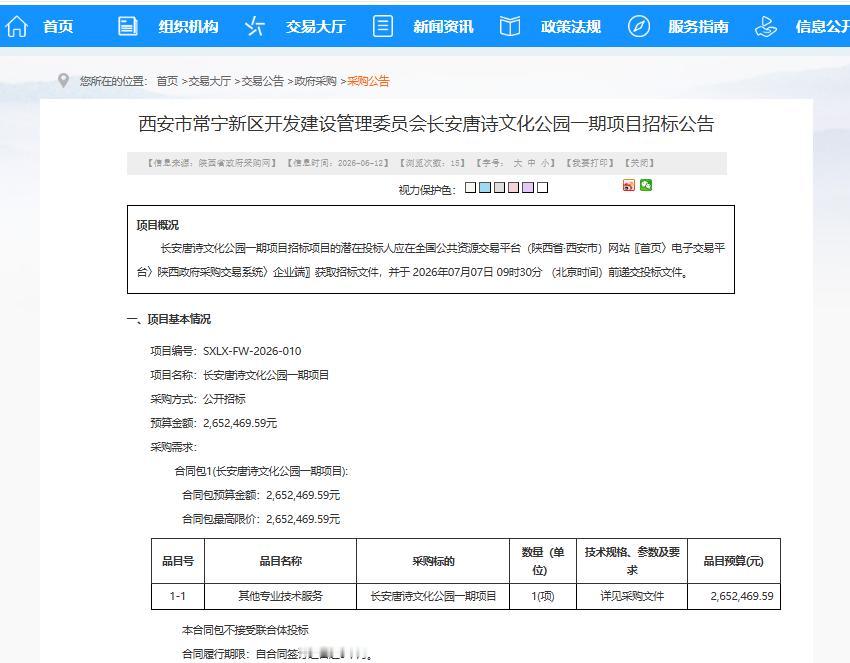
Task: Click 项目概况 heading in boxed section
Action: point(157,225)
